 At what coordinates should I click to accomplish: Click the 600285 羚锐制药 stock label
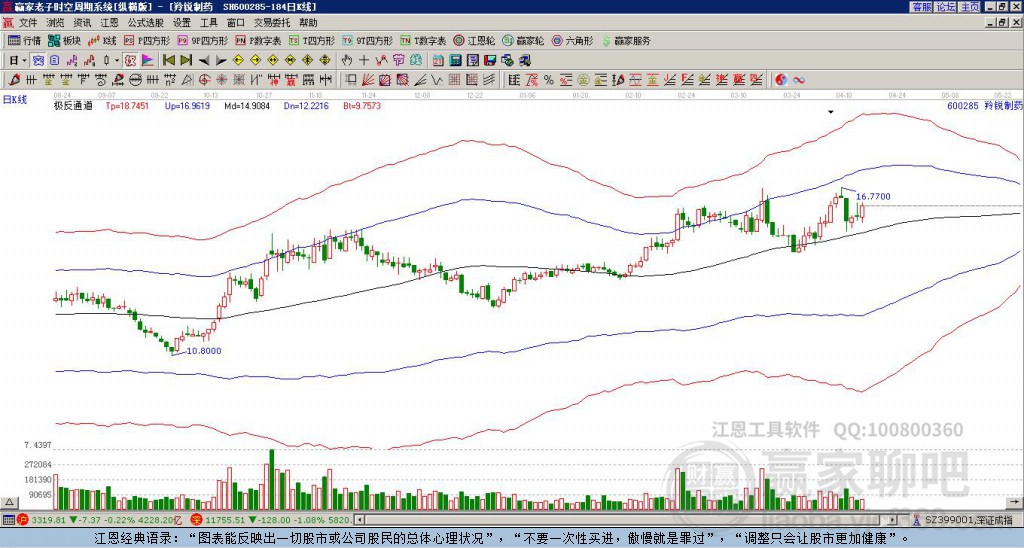(x=984, y=105)
